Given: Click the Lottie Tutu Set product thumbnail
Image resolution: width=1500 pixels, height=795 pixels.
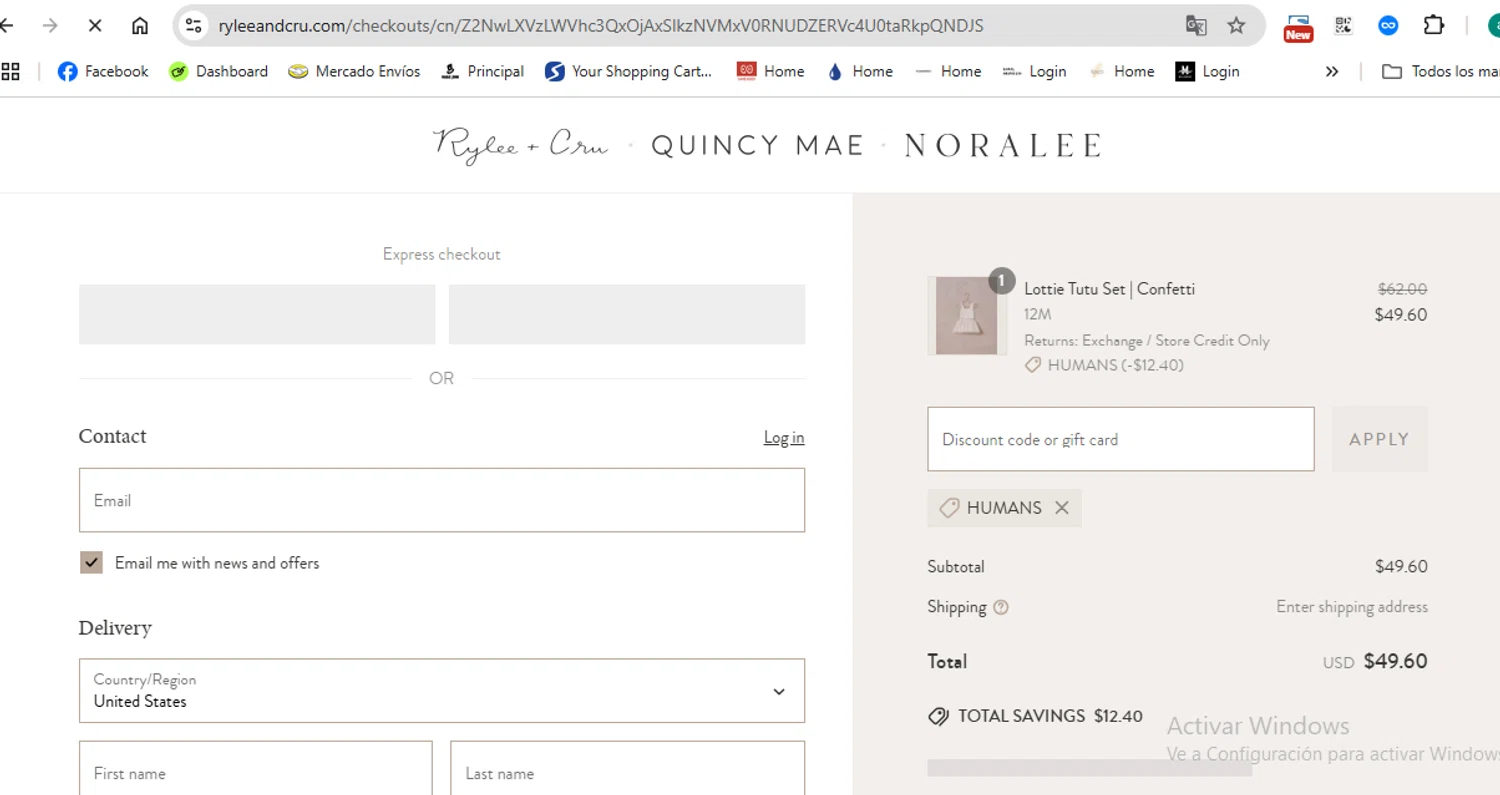Looking at the screenshot, I should pos(965,315).
